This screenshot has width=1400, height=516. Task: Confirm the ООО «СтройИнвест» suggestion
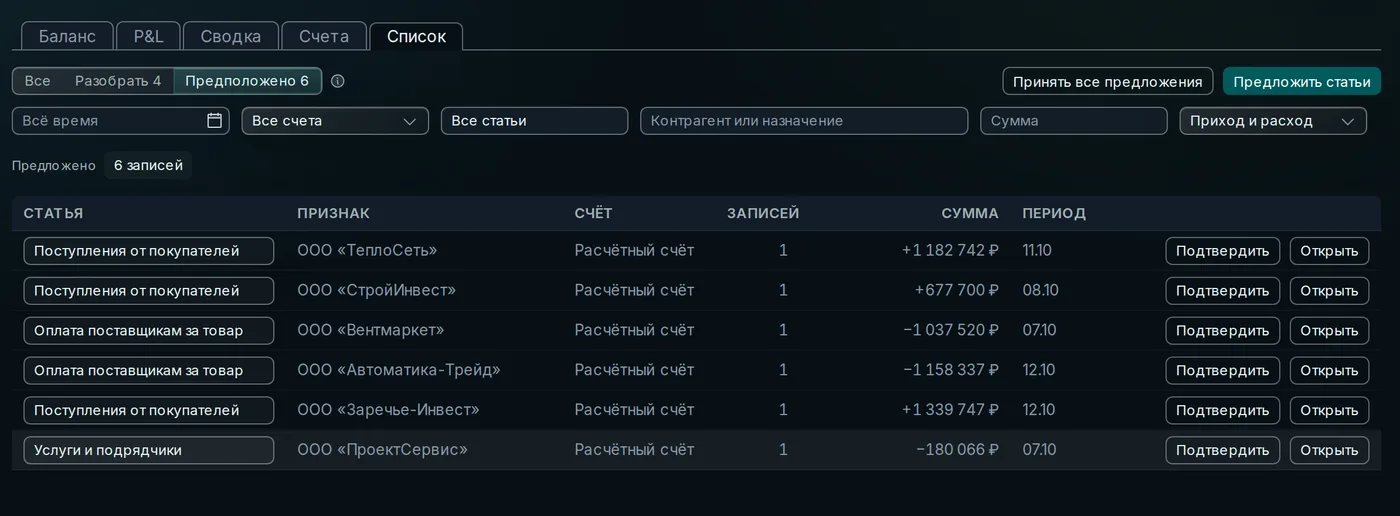(1222, 291)
